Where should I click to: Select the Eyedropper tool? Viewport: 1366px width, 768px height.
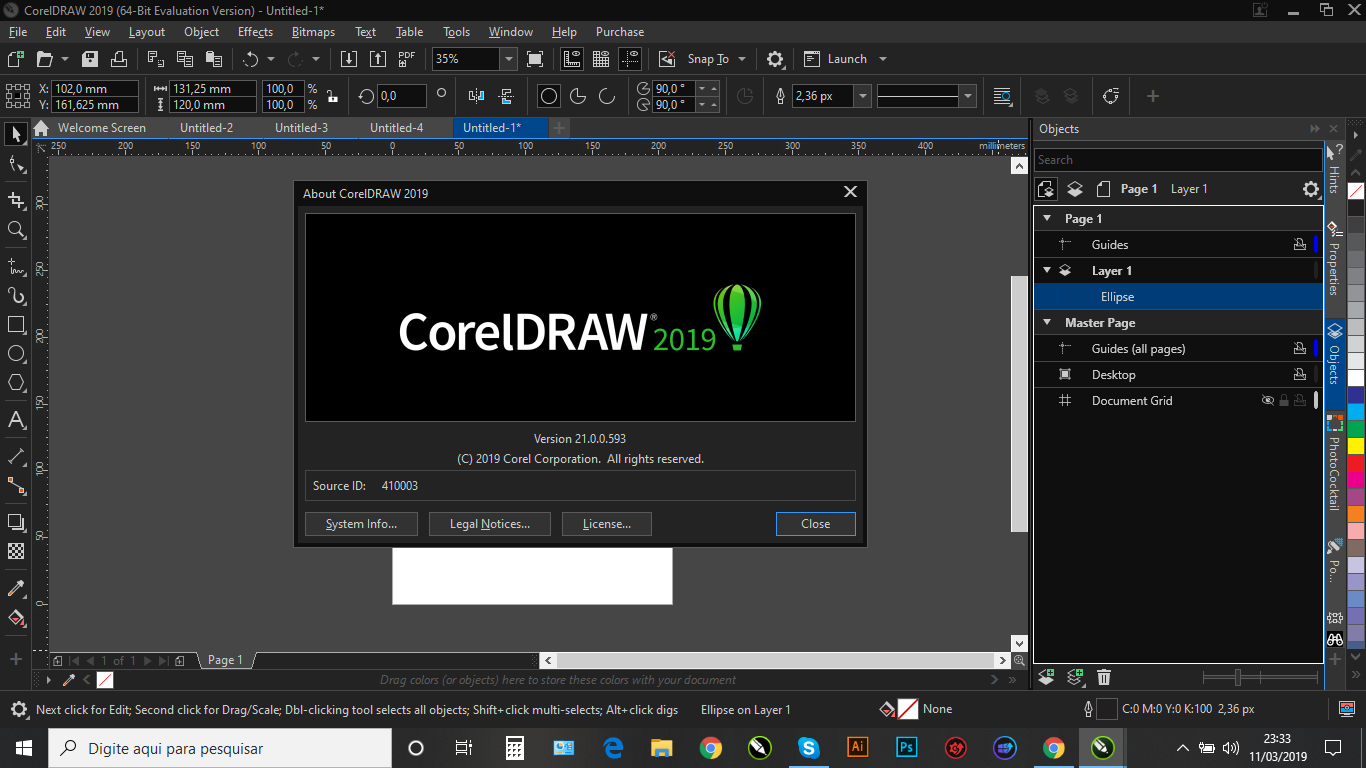(16, 588)
